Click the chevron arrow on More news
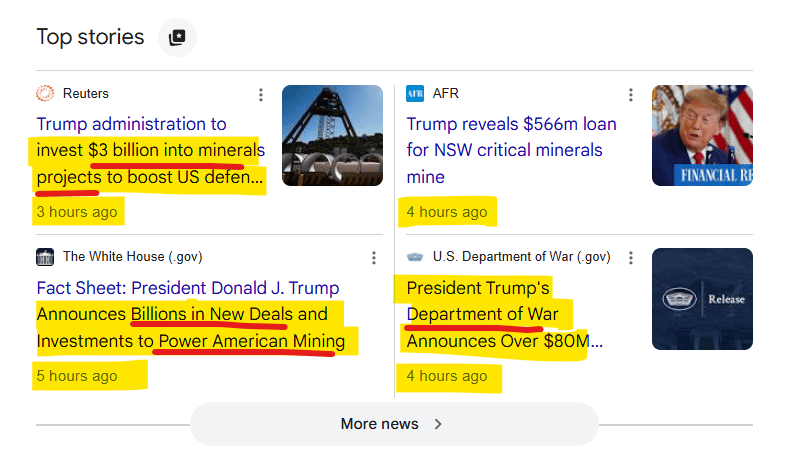This screenshot has width=794, height=458. 438,424
